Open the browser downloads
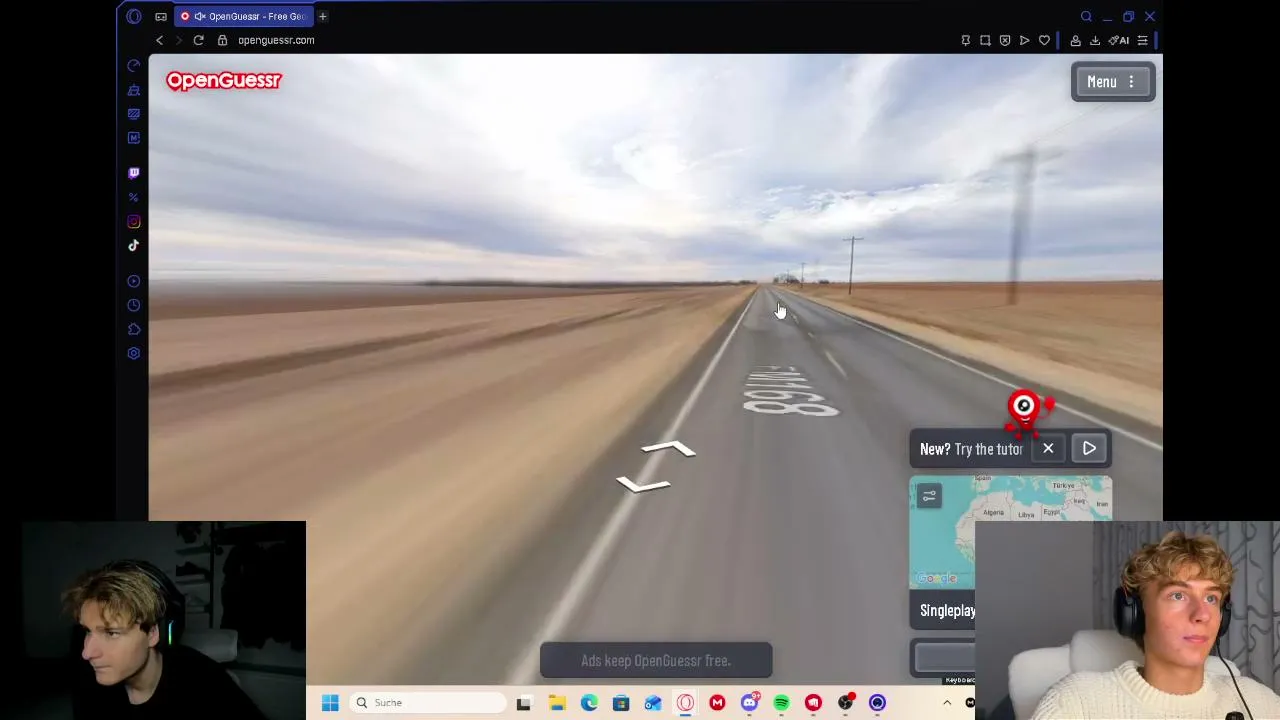Viewport: 1280px width, 720px height. coord(1095,40)
